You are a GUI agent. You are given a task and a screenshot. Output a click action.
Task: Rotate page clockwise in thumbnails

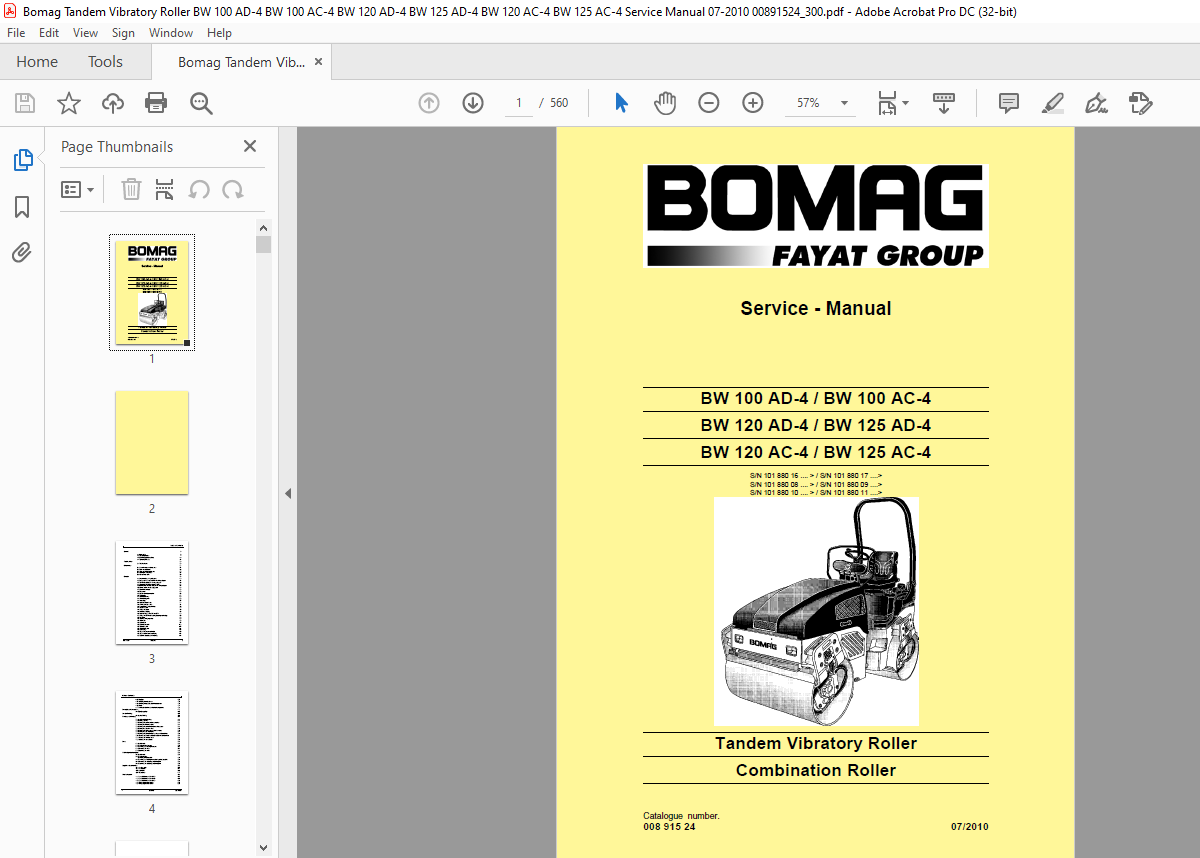click(233, 189)
